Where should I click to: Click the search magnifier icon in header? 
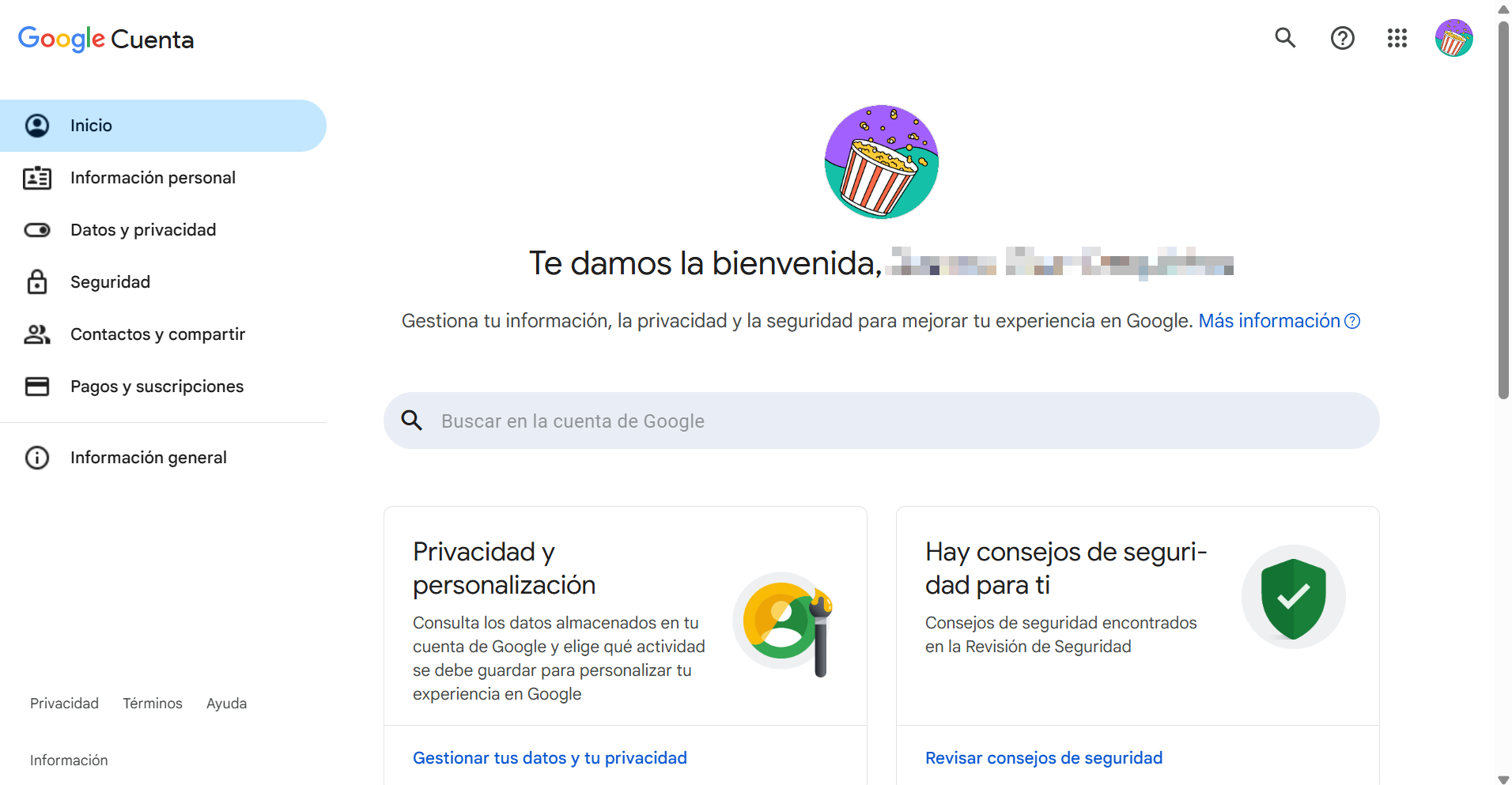(x=1285, y=38)
